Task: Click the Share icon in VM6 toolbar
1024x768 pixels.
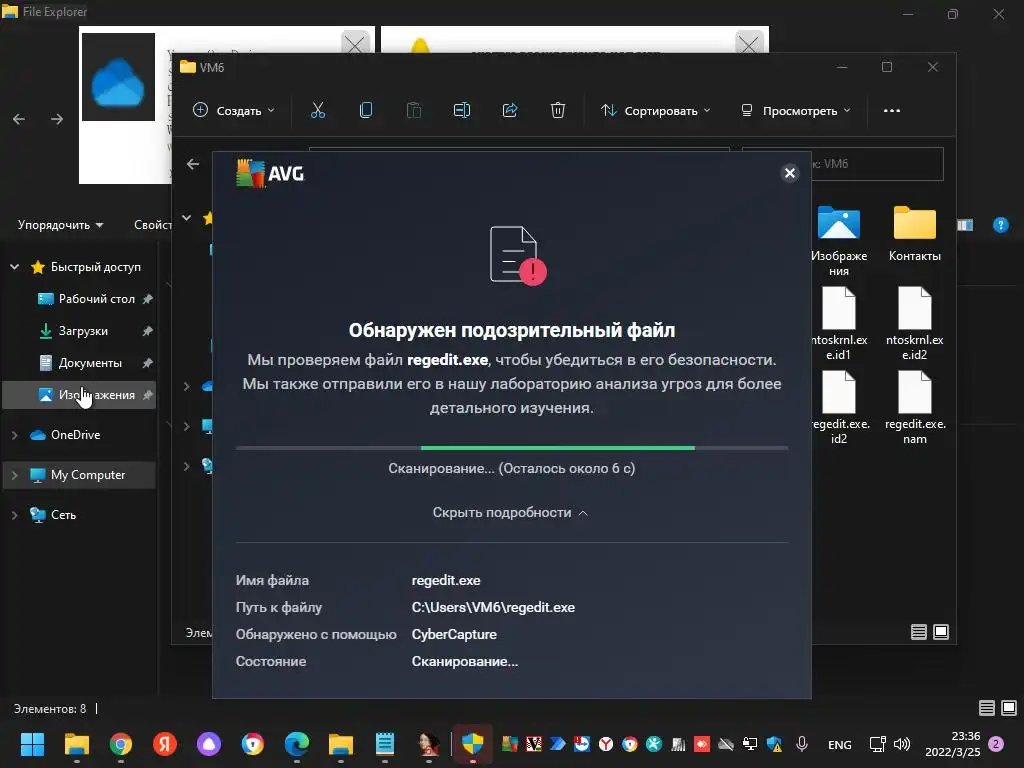Action: coord(510,110)
